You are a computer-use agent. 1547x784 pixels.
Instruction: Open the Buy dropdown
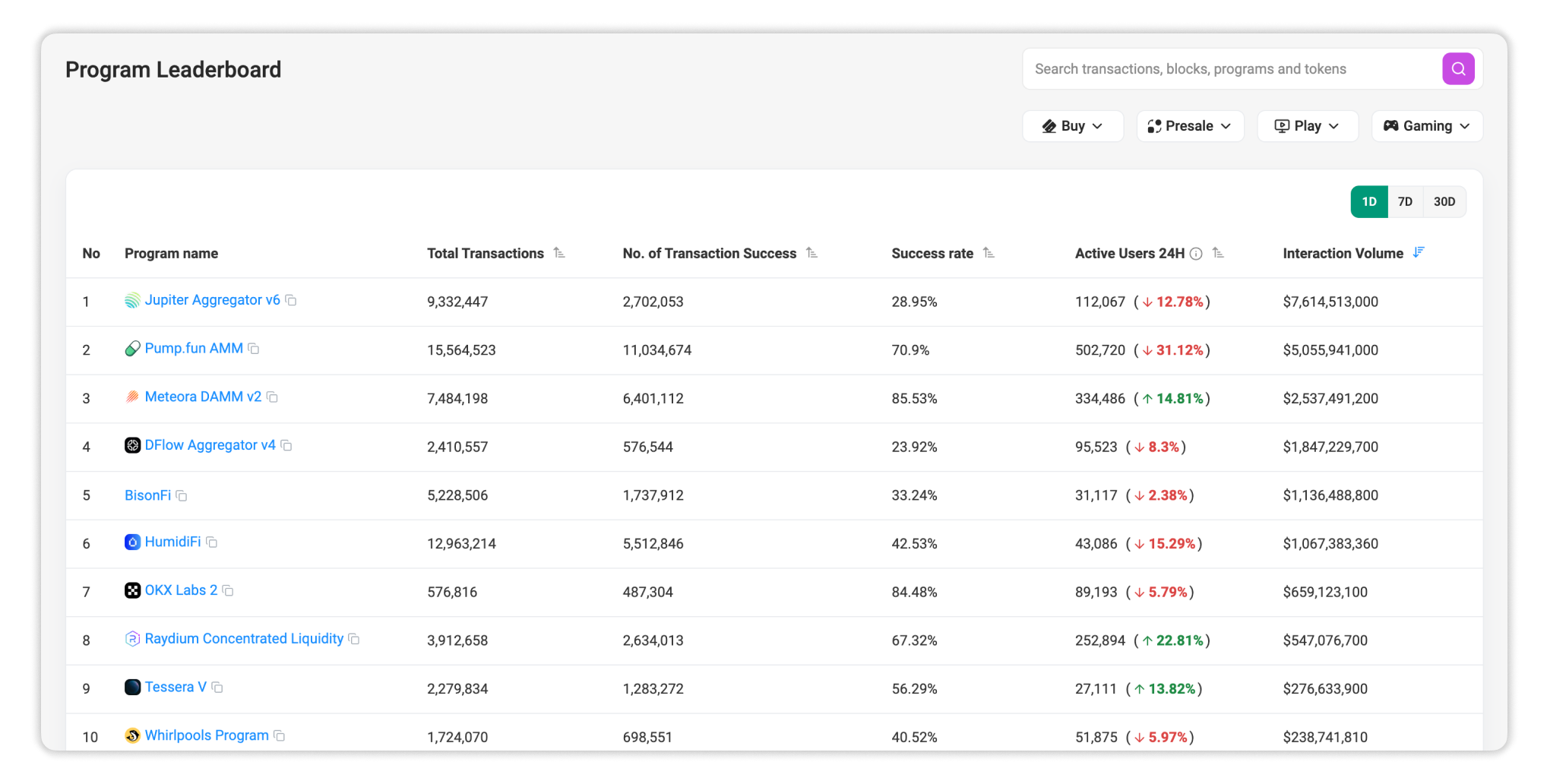point(1073,125)
